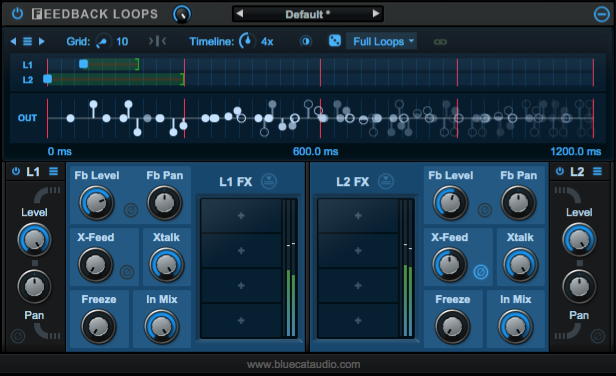This screenshot has height=376, width=616.
Task: Toggle the L2 loop power button
Action: (x=560, y=171)
